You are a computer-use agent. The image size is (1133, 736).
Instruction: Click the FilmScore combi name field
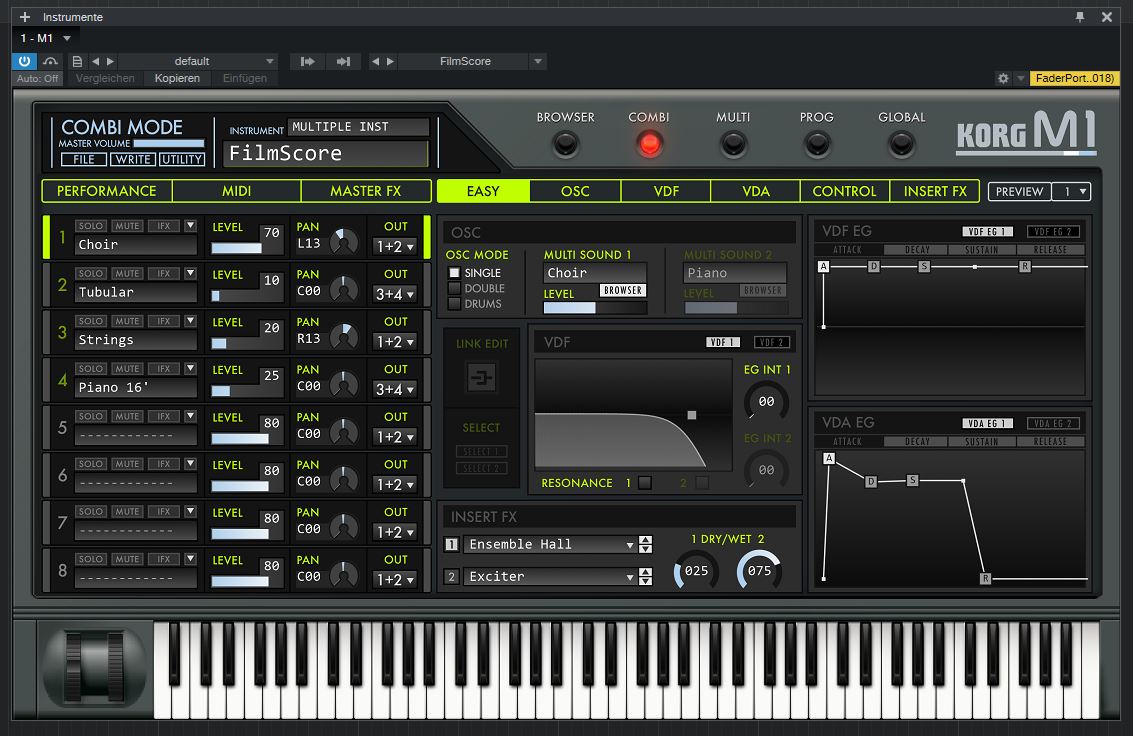tap(325, 153)
